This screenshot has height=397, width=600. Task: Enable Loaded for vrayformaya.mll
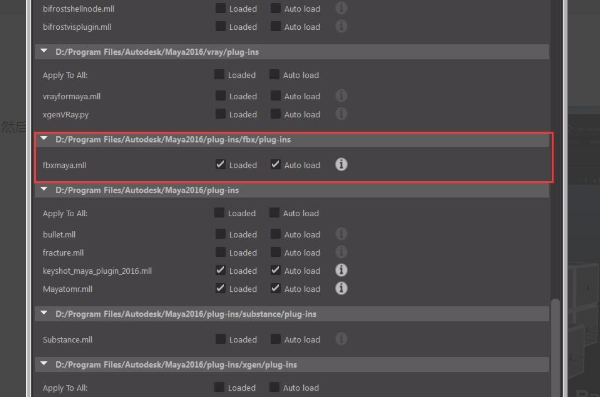point(220,96)
